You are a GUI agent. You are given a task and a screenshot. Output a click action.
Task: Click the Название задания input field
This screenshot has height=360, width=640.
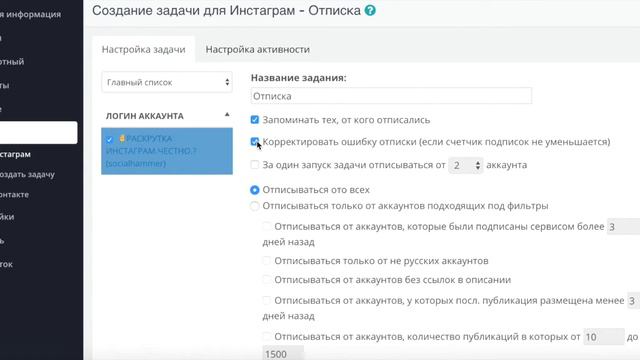391,96
